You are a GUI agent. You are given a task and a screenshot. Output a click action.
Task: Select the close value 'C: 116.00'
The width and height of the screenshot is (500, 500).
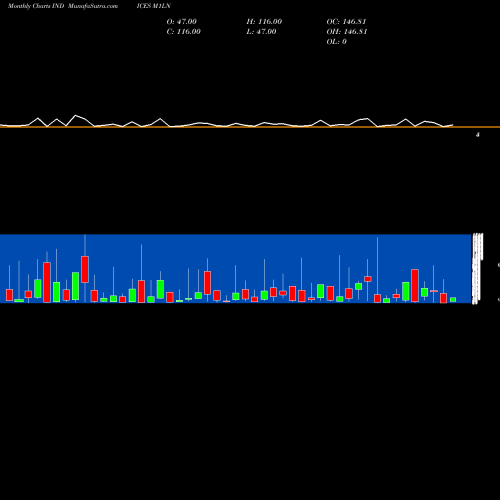point(184,32)
